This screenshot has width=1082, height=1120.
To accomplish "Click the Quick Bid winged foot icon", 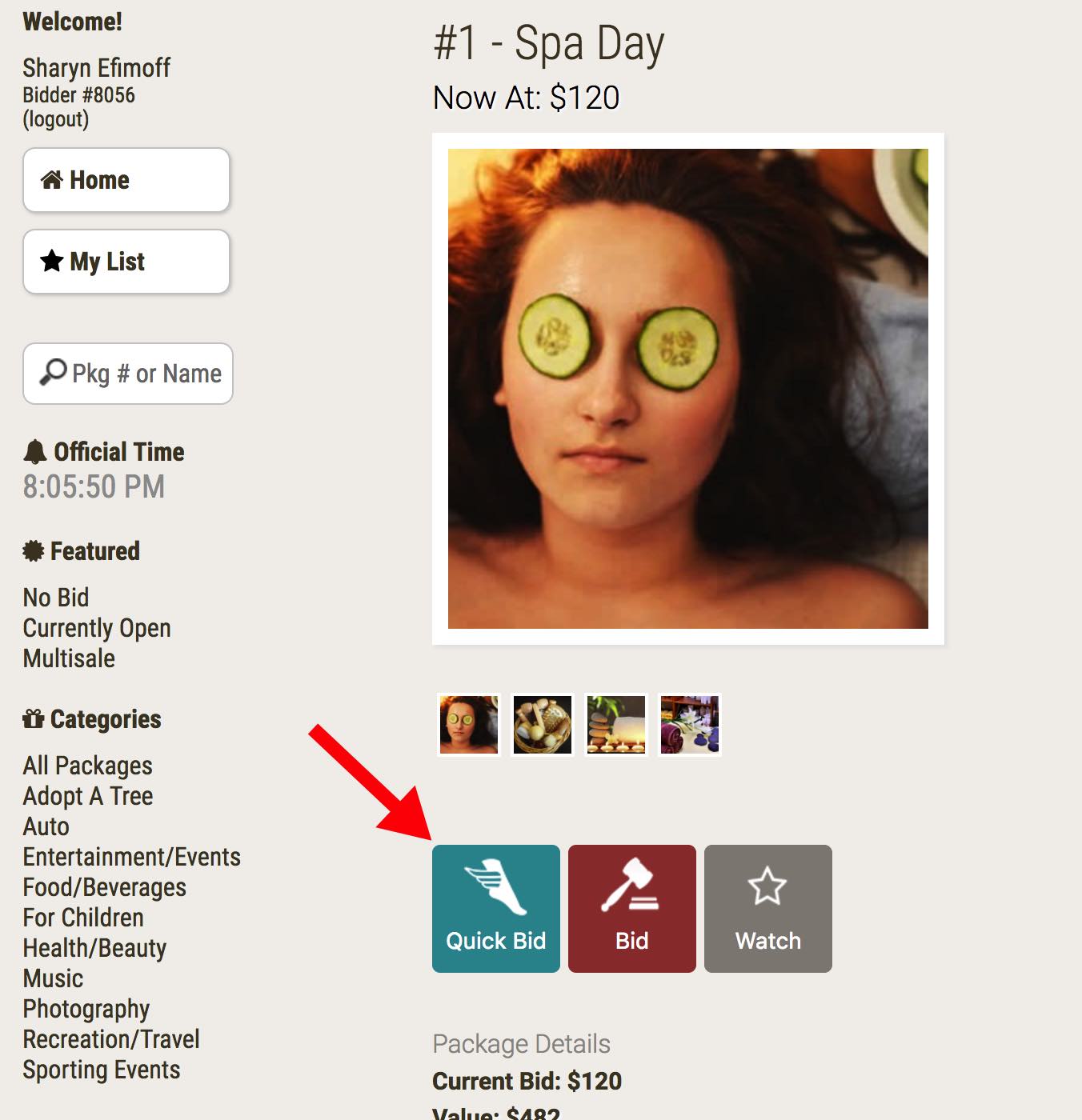I will [x=495, y=886].
